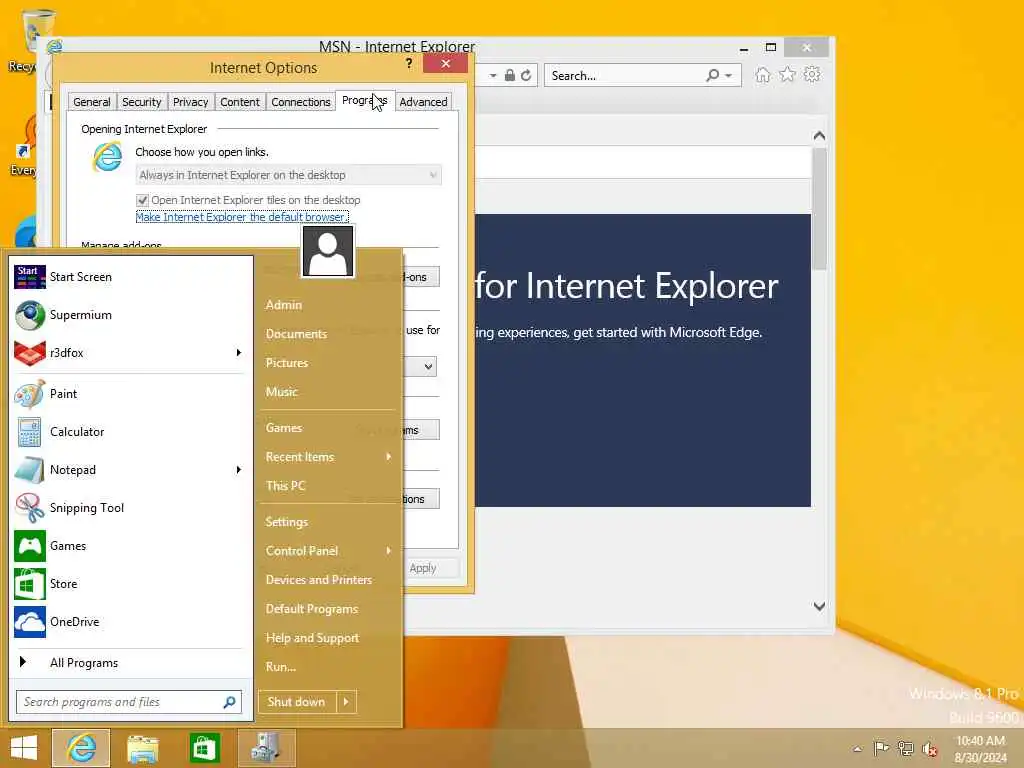Click Action Center flag in system tray
This screenshot has width=1024, height=768.
point(881,748)
